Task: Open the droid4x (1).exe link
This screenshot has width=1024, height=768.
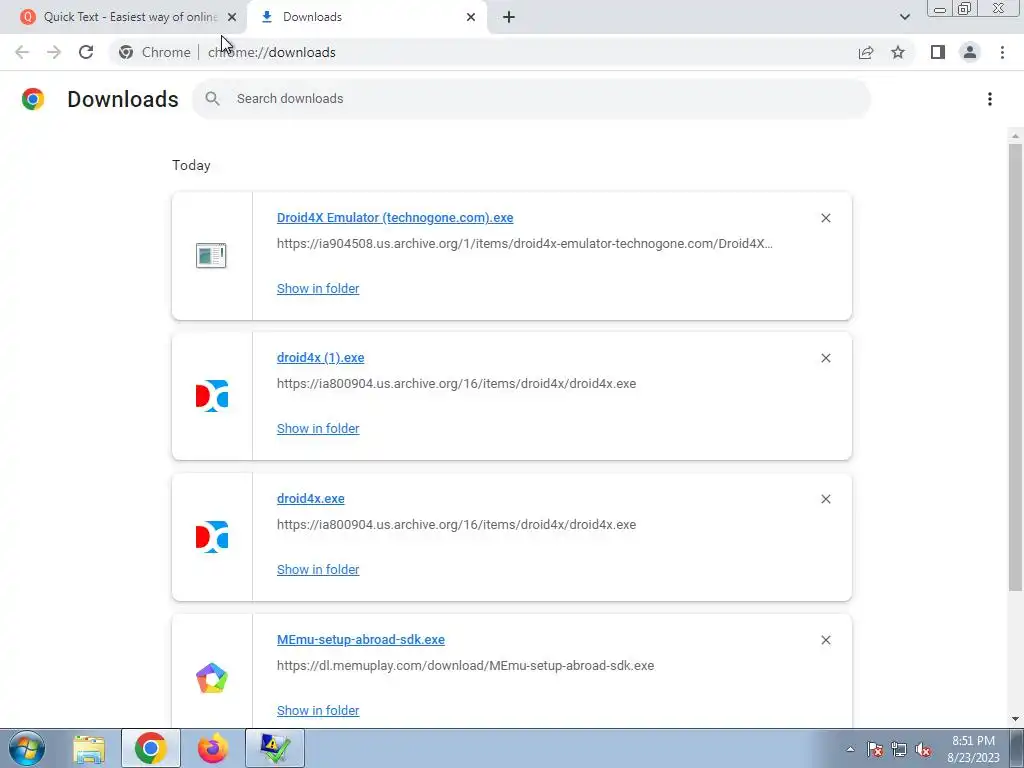Action: click(x=321, y=357)
